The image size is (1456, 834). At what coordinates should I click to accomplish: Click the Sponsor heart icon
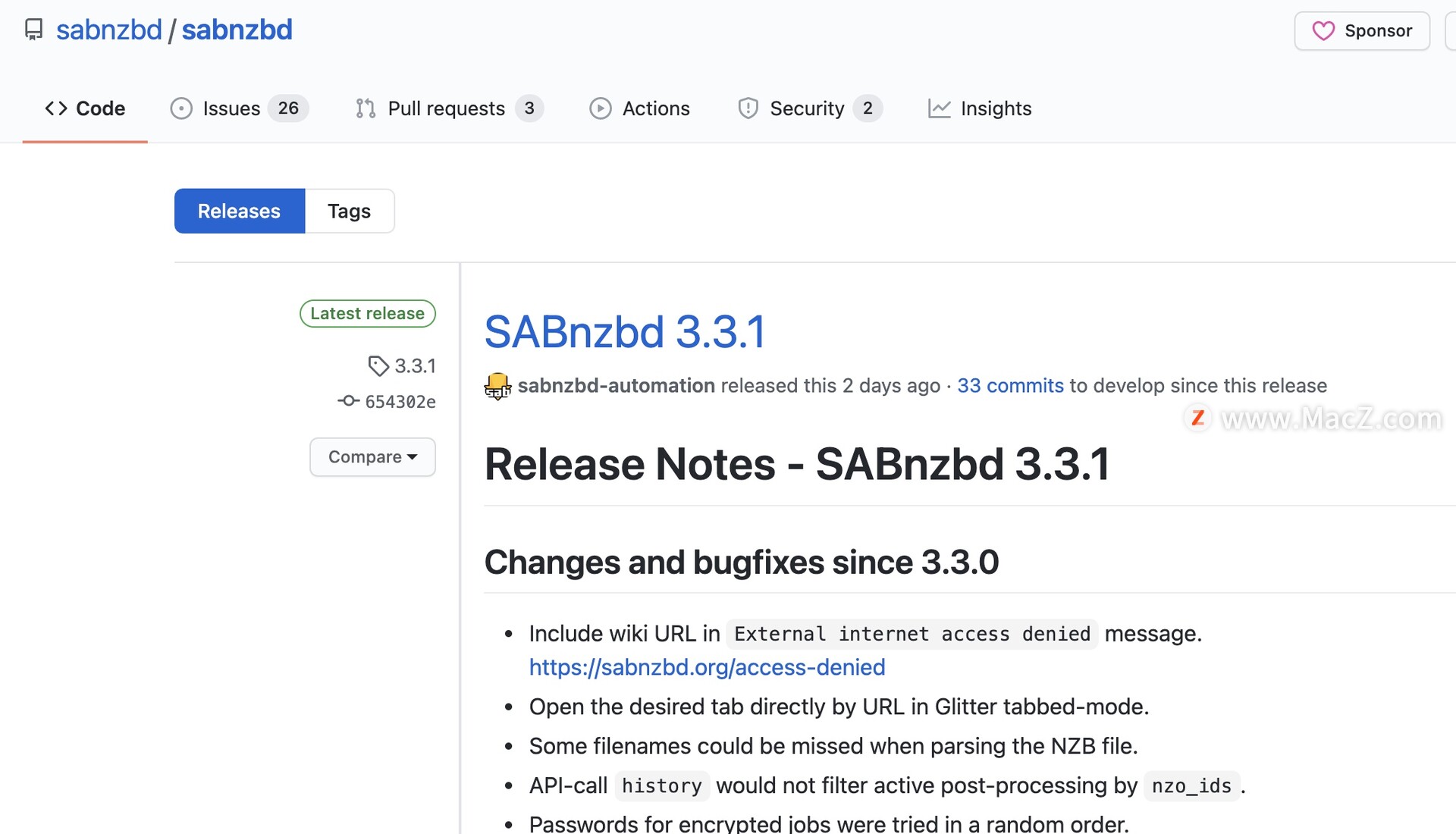1323,31
